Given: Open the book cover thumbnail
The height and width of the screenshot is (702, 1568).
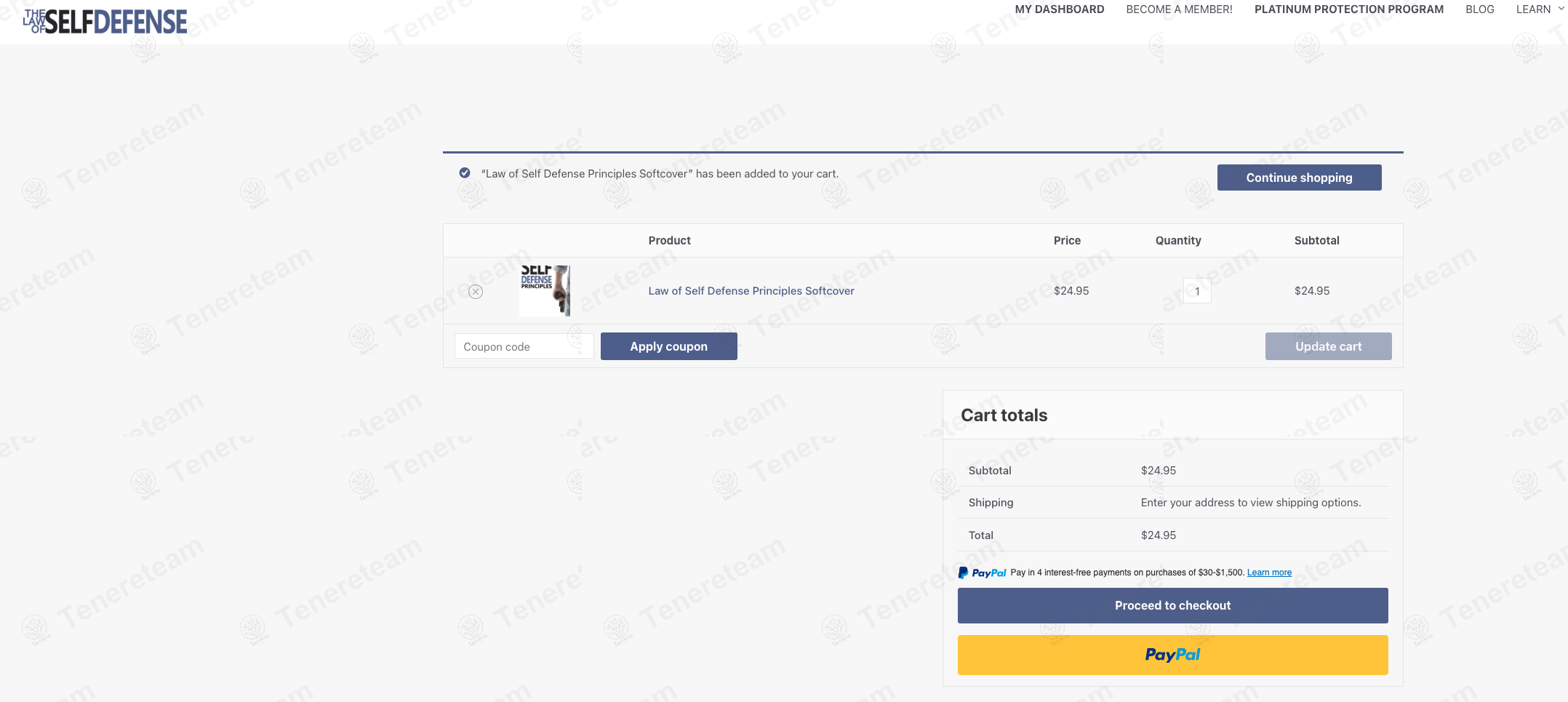Looking at the screenshot, I should click(545, 291).
